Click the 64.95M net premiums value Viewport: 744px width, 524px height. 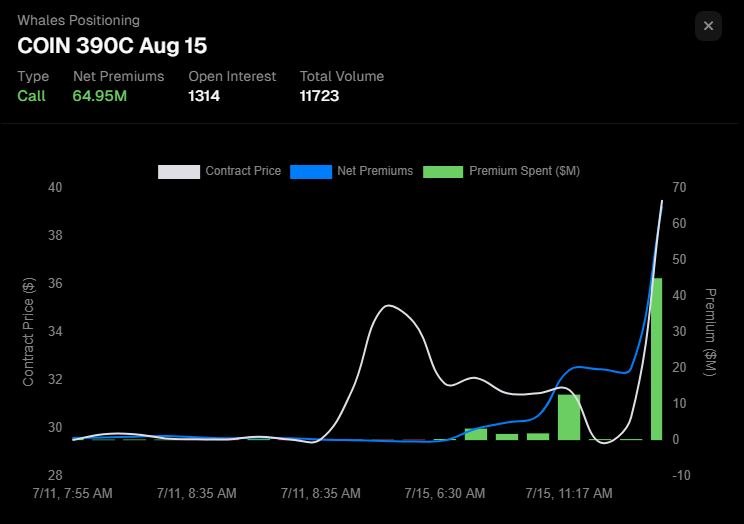pos(100,96)
